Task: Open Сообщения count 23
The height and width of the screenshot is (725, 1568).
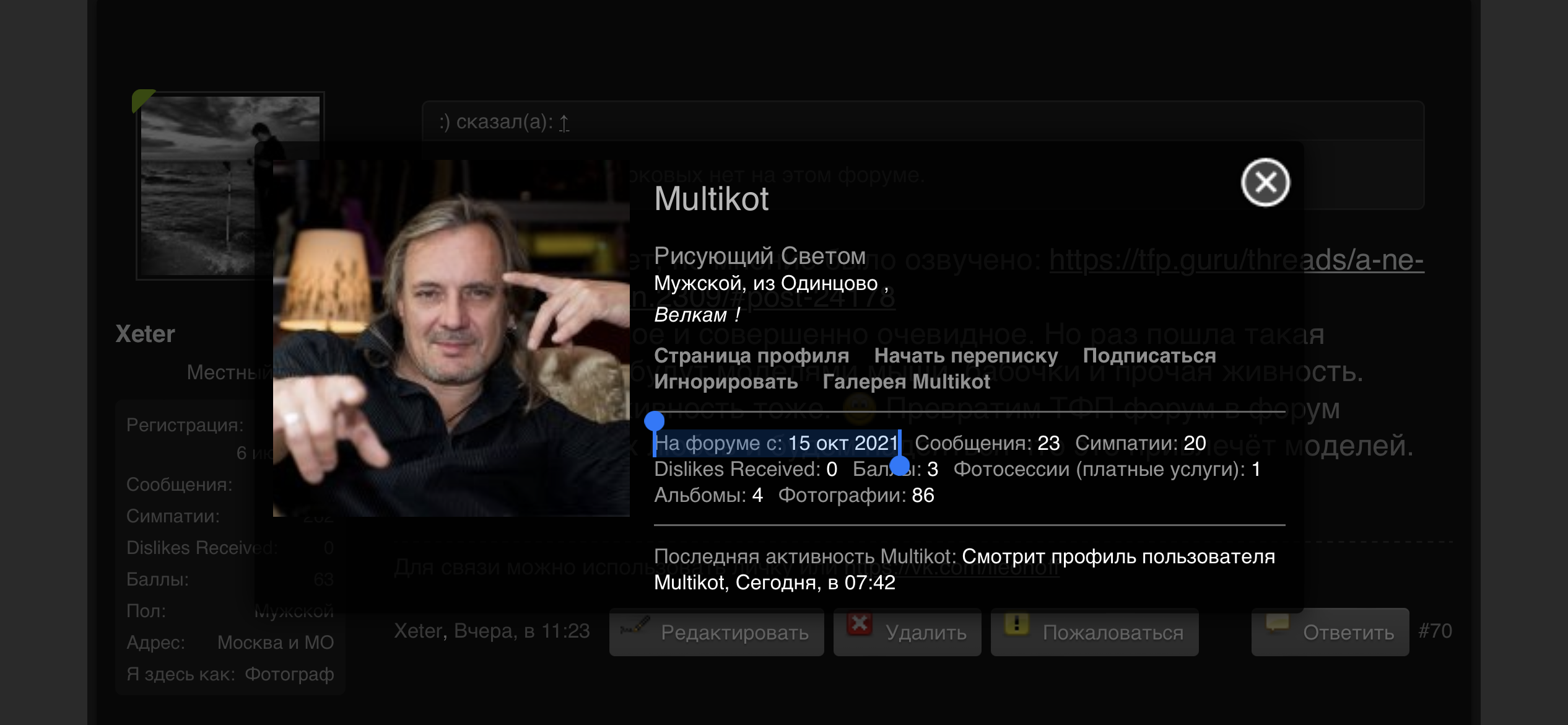Action: click(1048, 443)
